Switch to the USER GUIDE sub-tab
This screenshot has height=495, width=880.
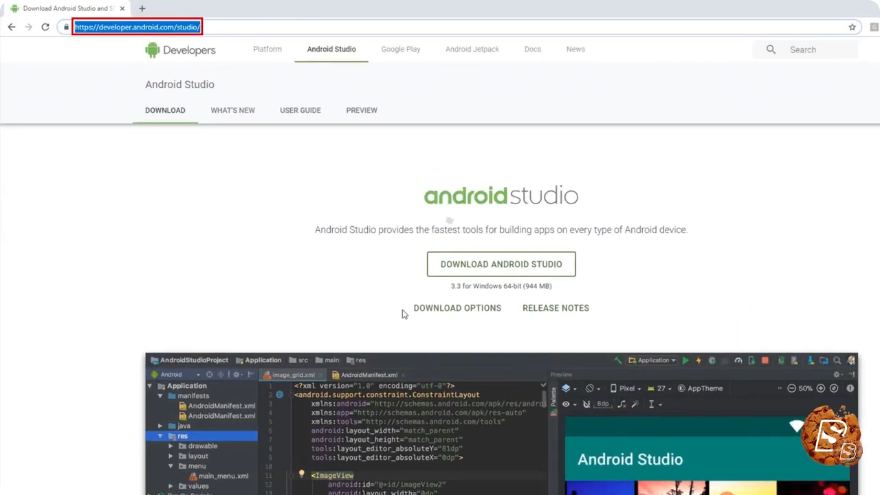point(300,111)
